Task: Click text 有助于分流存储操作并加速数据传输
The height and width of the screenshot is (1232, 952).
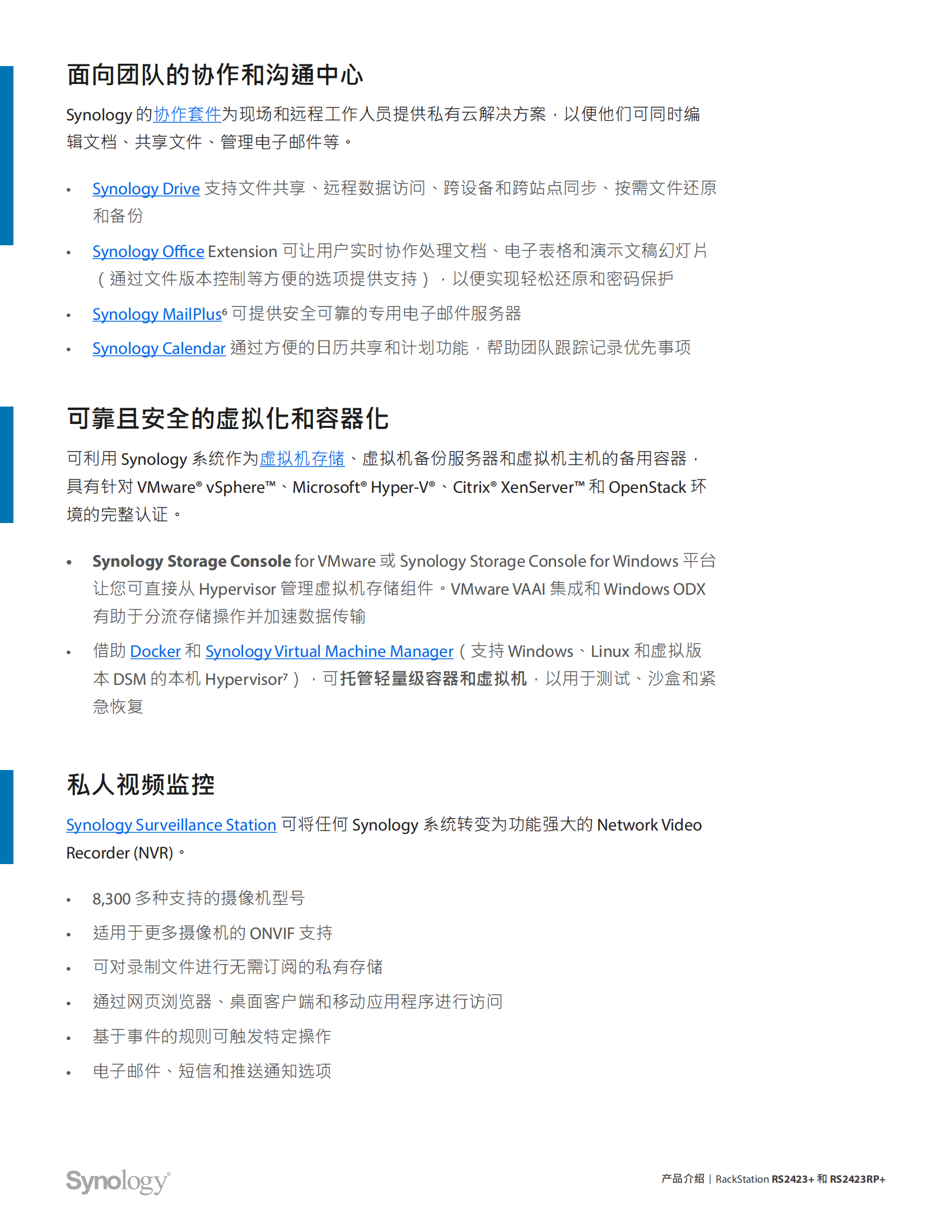Action: pos(229,617)
